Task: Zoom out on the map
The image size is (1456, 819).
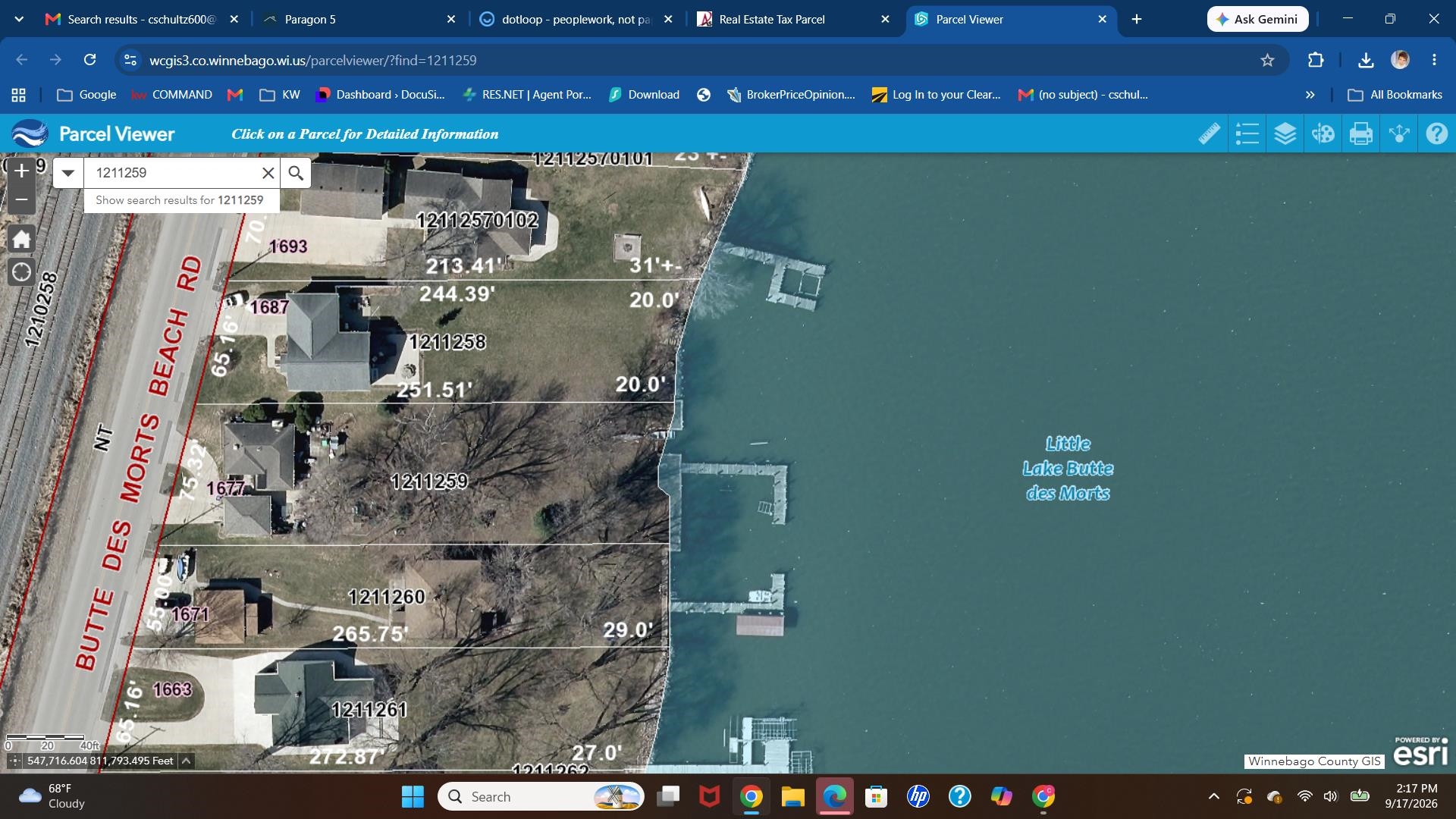Action: [x=21, y=200]
